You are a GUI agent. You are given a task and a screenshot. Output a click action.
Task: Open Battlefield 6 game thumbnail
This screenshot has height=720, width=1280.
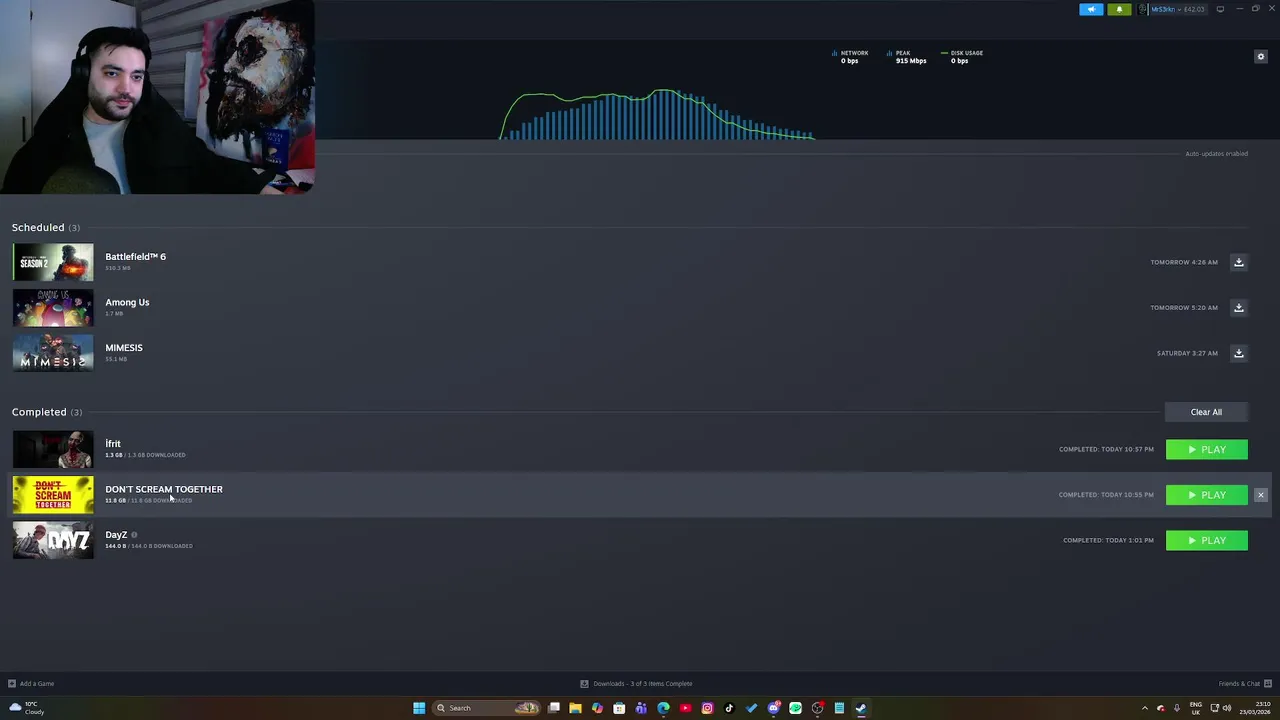[53, 262]
